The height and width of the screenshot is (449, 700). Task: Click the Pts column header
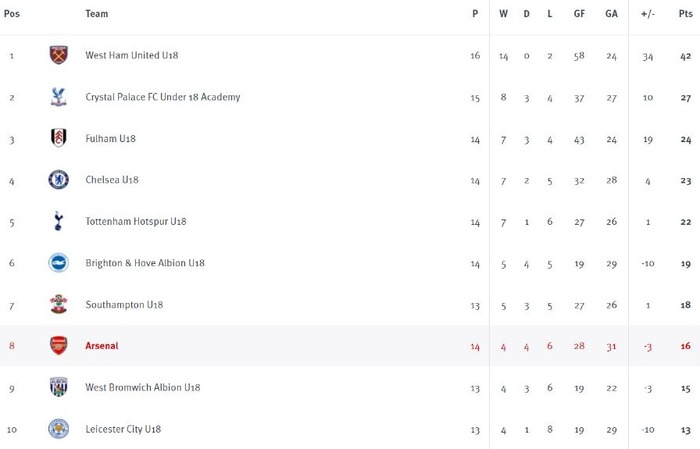click(x=686, y=14)
